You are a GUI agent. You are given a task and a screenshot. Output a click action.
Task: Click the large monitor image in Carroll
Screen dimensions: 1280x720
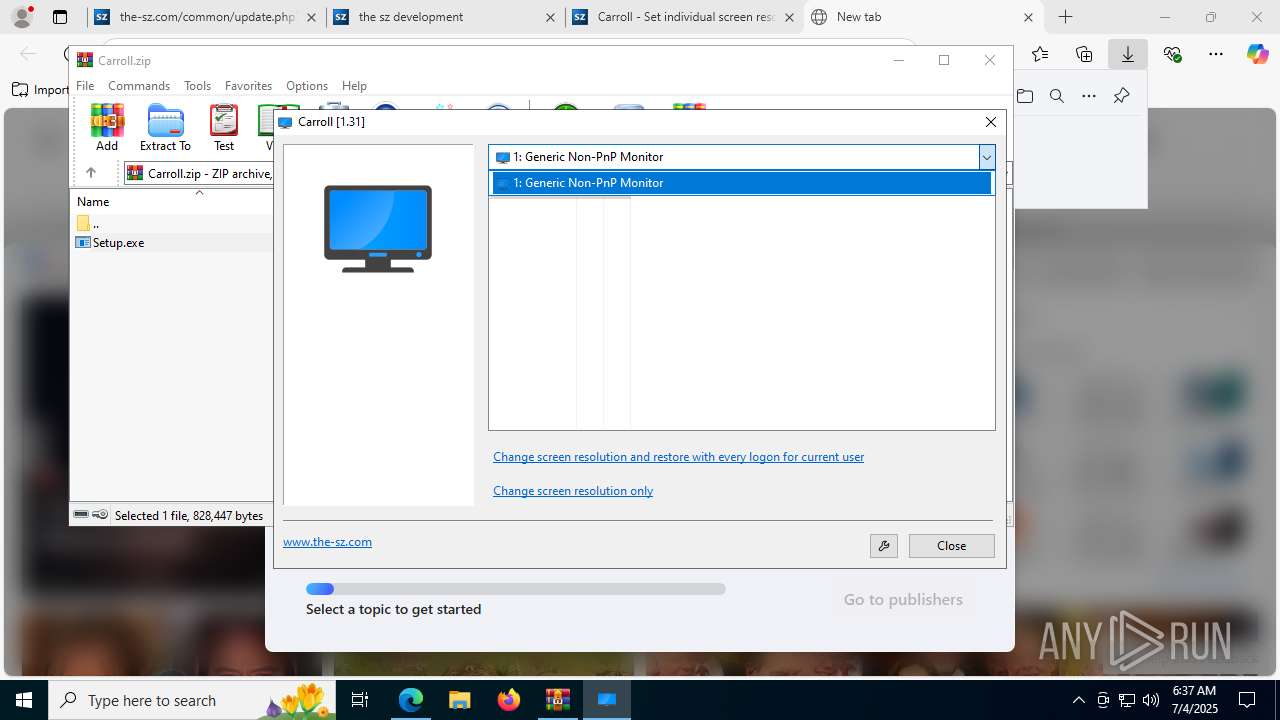(x=378, y=228)
